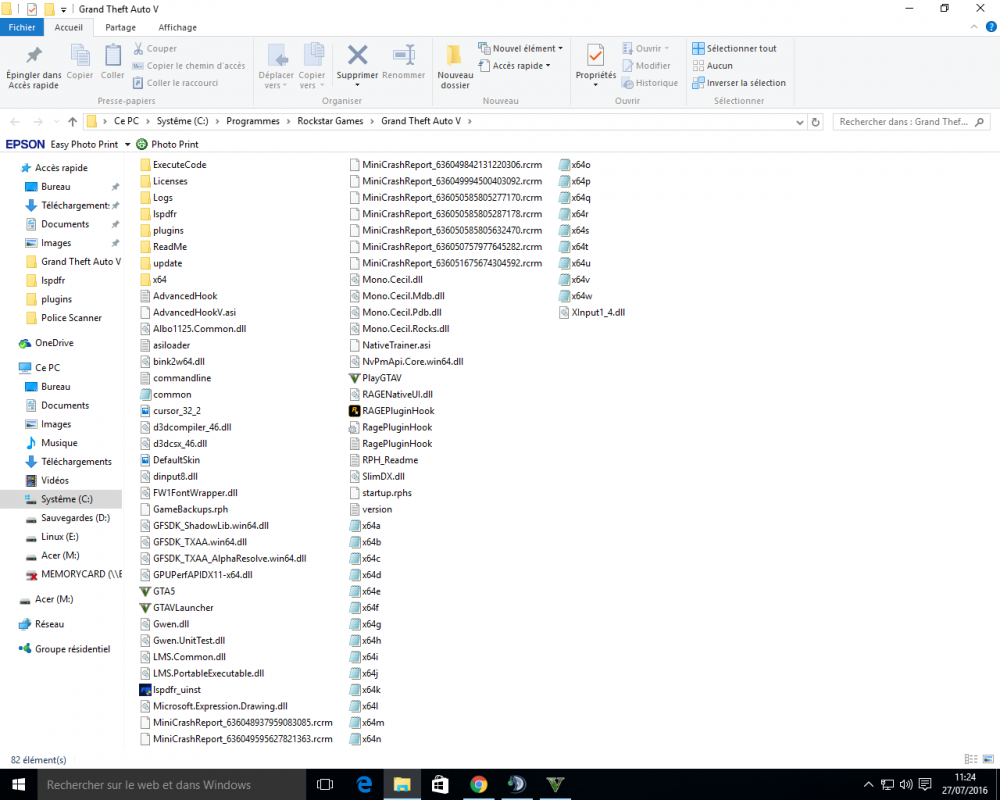1000x800 pixels.
Task: Click the Déplacer vers icon
Action: [x=277, y=55]
